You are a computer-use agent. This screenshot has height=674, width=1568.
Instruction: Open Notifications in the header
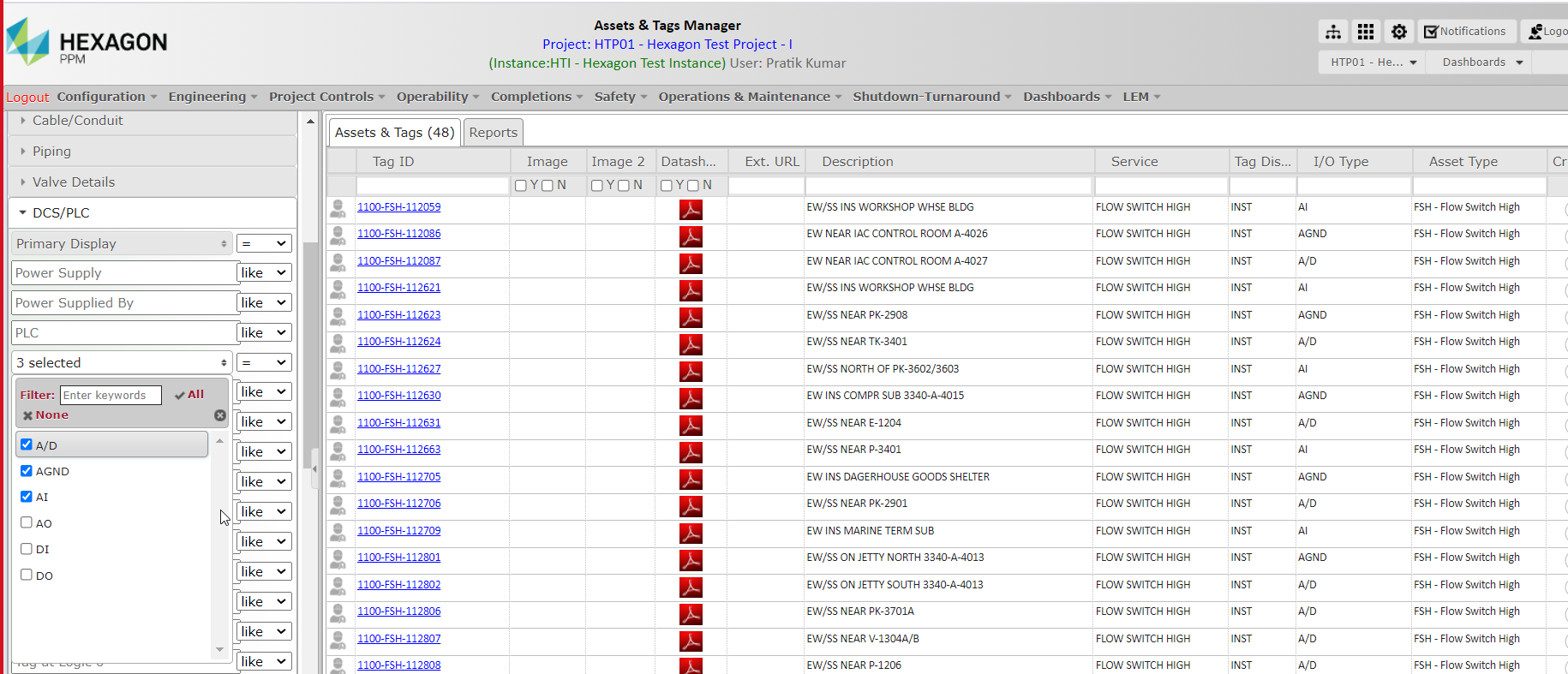pos(1466,32)
